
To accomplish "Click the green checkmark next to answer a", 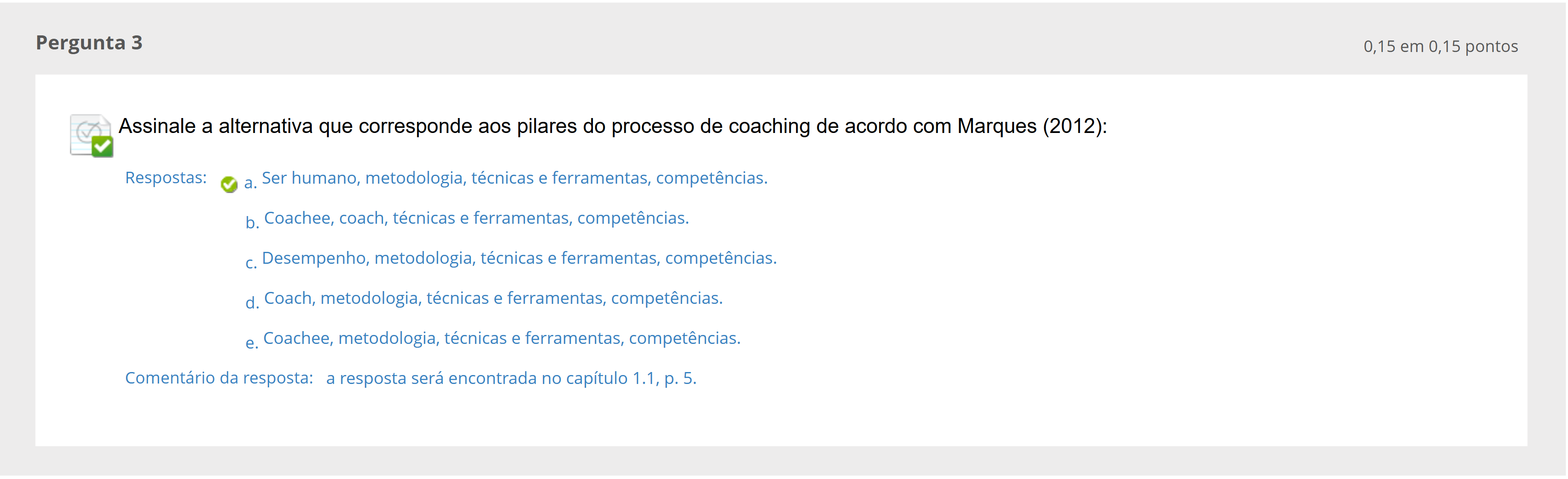I will [229, 184].
